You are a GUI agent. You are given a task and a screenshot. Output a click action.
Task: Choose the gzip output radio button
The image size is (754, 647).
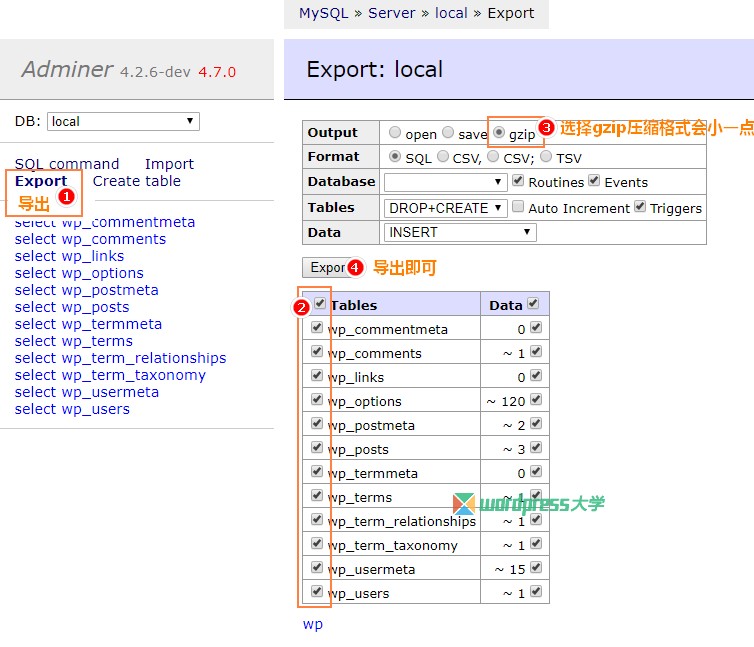pos(499,132)
